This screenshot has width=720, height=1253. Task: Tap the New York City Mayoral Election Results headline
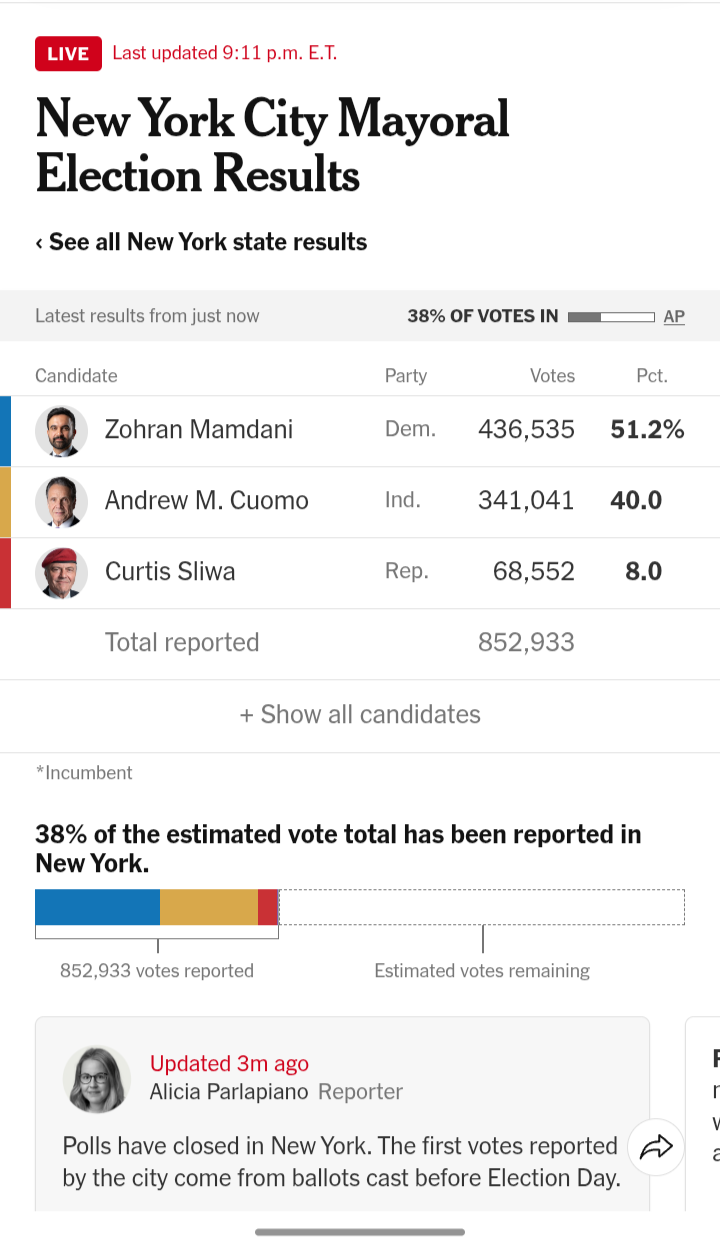pos(272,147)
